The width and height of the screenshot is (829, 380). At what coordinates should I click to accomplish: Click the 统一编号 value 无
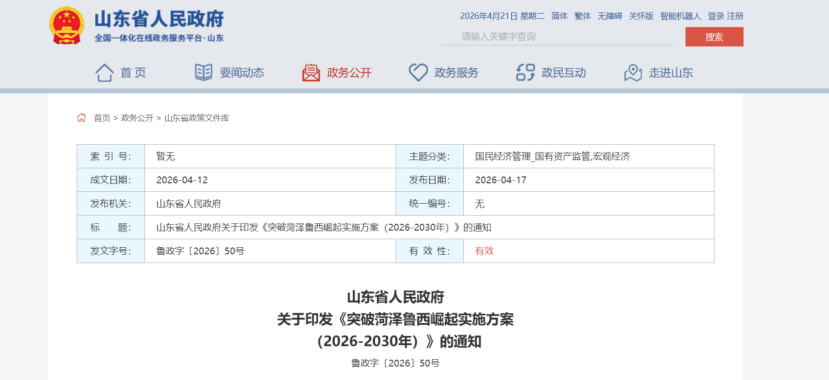coord(480,203)
